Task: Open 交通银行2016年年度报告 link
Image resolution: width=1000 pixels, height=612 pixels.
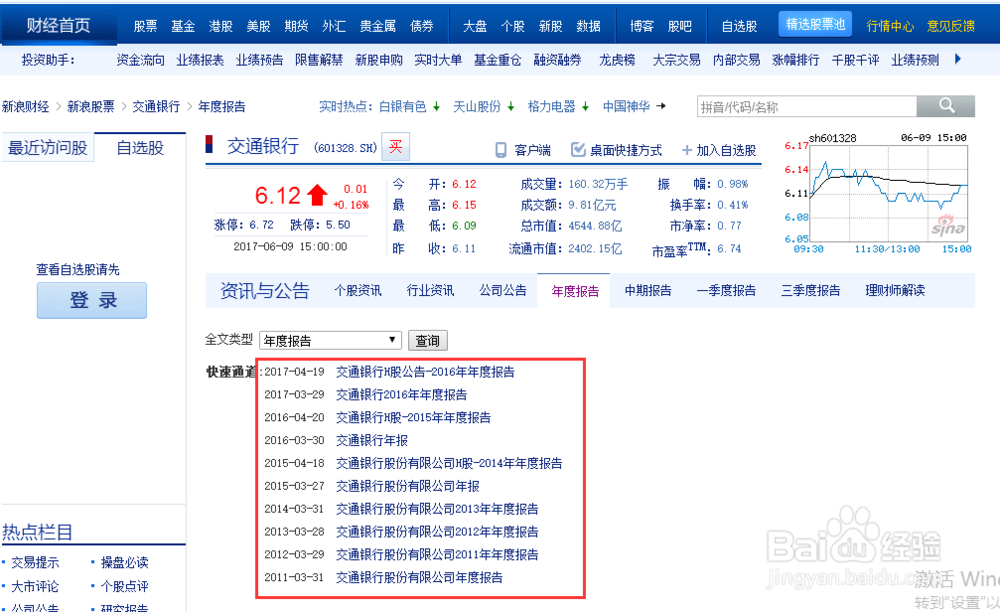Action: tap(401, 395)
